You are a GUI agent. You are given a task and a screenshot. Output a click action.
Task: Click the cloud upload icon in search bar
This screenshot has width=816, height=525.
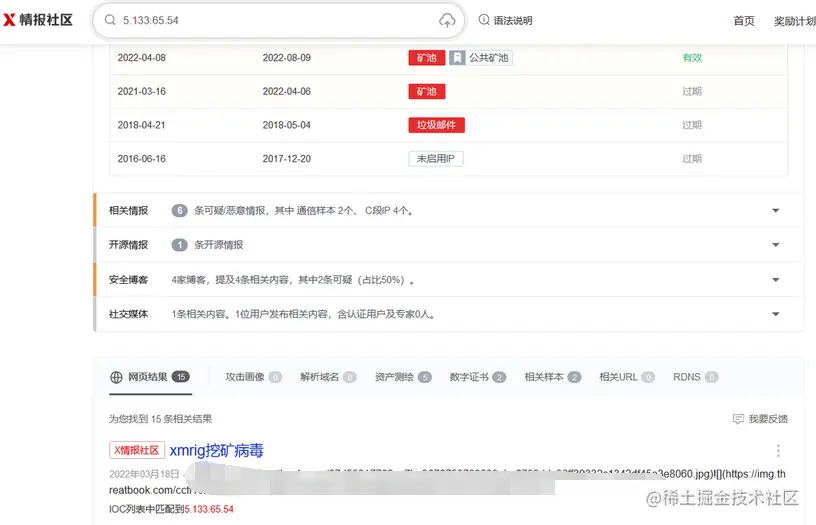tap(447, 20)
